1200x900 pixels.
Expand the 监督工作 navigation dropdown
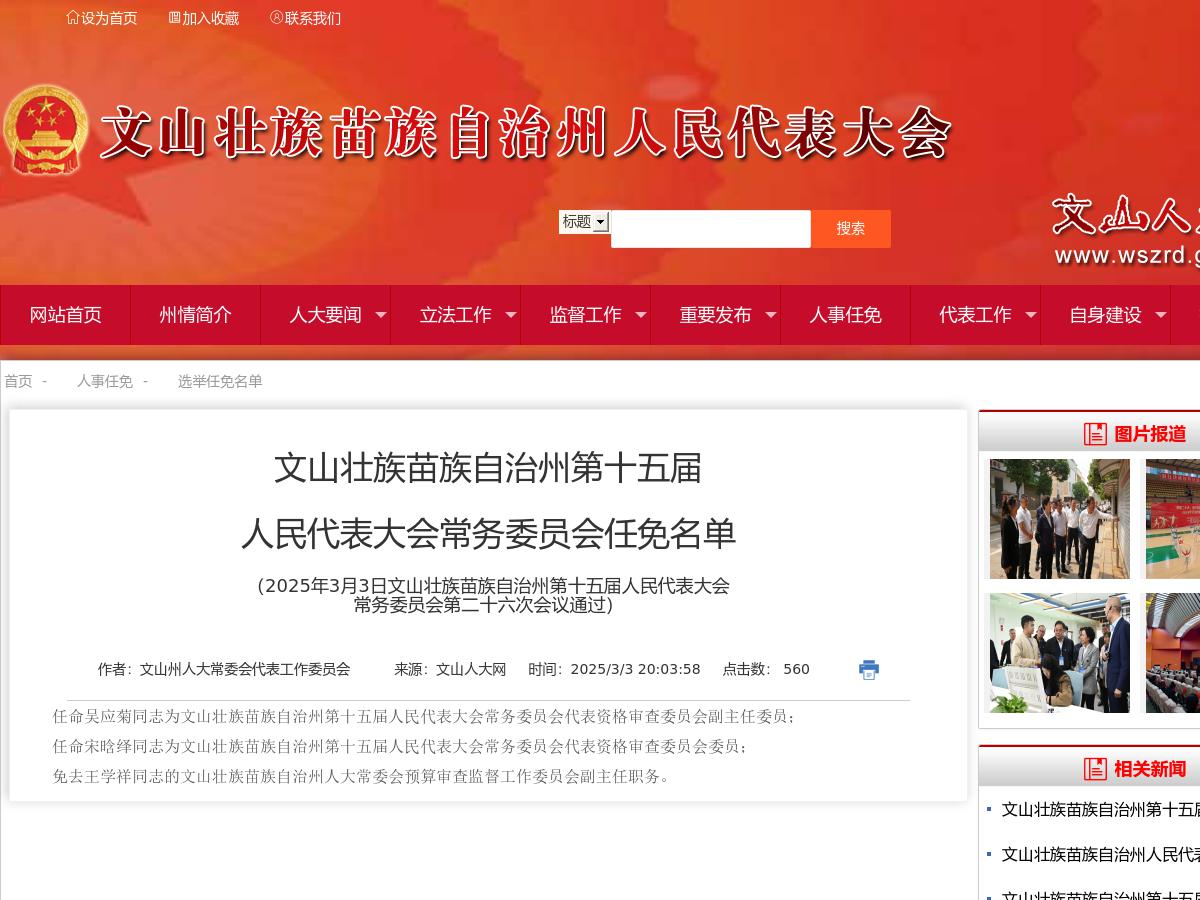tap(640, 315)
